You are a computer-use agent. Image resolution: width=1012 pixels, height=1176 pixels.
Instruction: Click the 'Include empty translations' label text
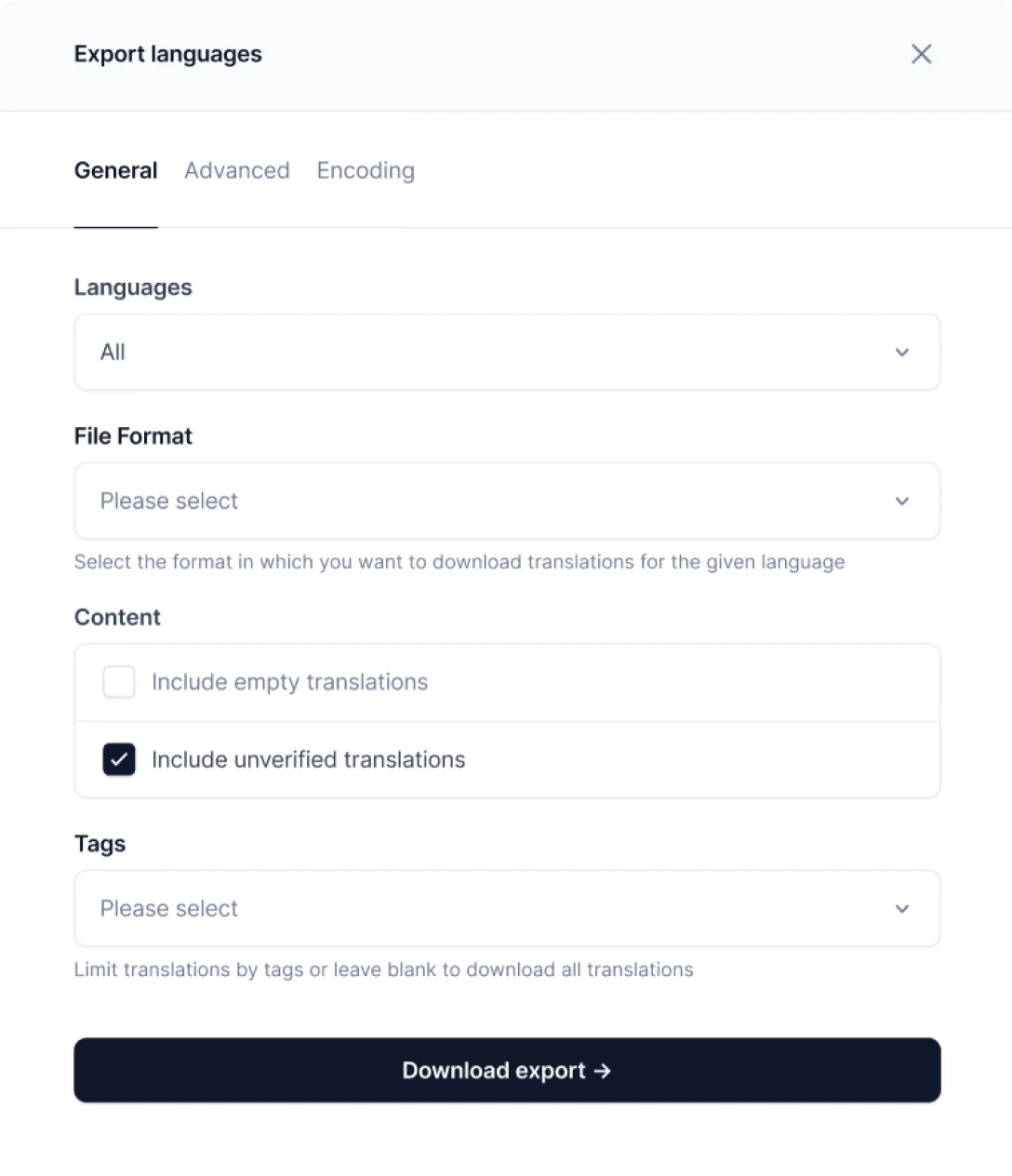click(289, 682)
